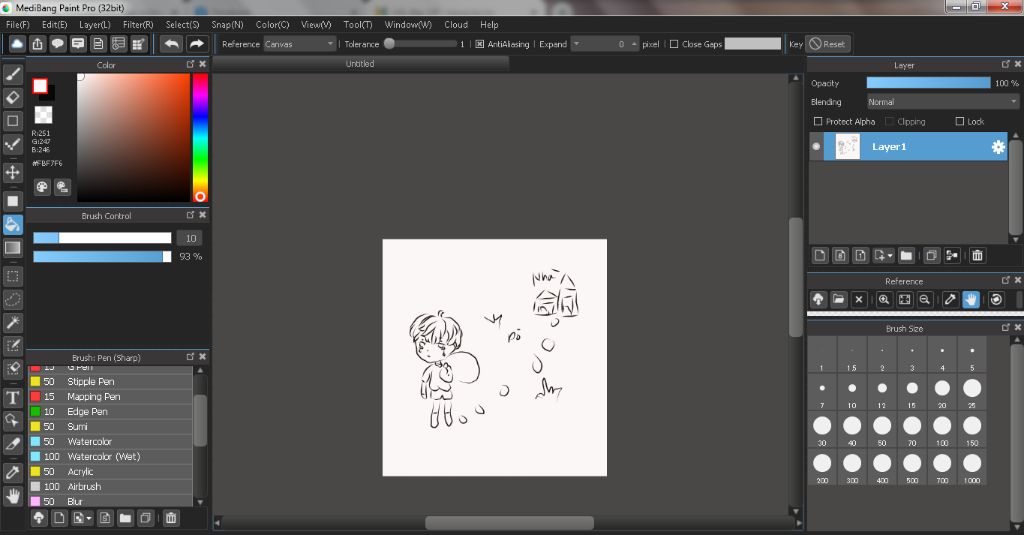Image resolution: width=1024 pixels, height=535 pixels.
Task: Toggle AntiAliasing checkbox
Action: 479,44
